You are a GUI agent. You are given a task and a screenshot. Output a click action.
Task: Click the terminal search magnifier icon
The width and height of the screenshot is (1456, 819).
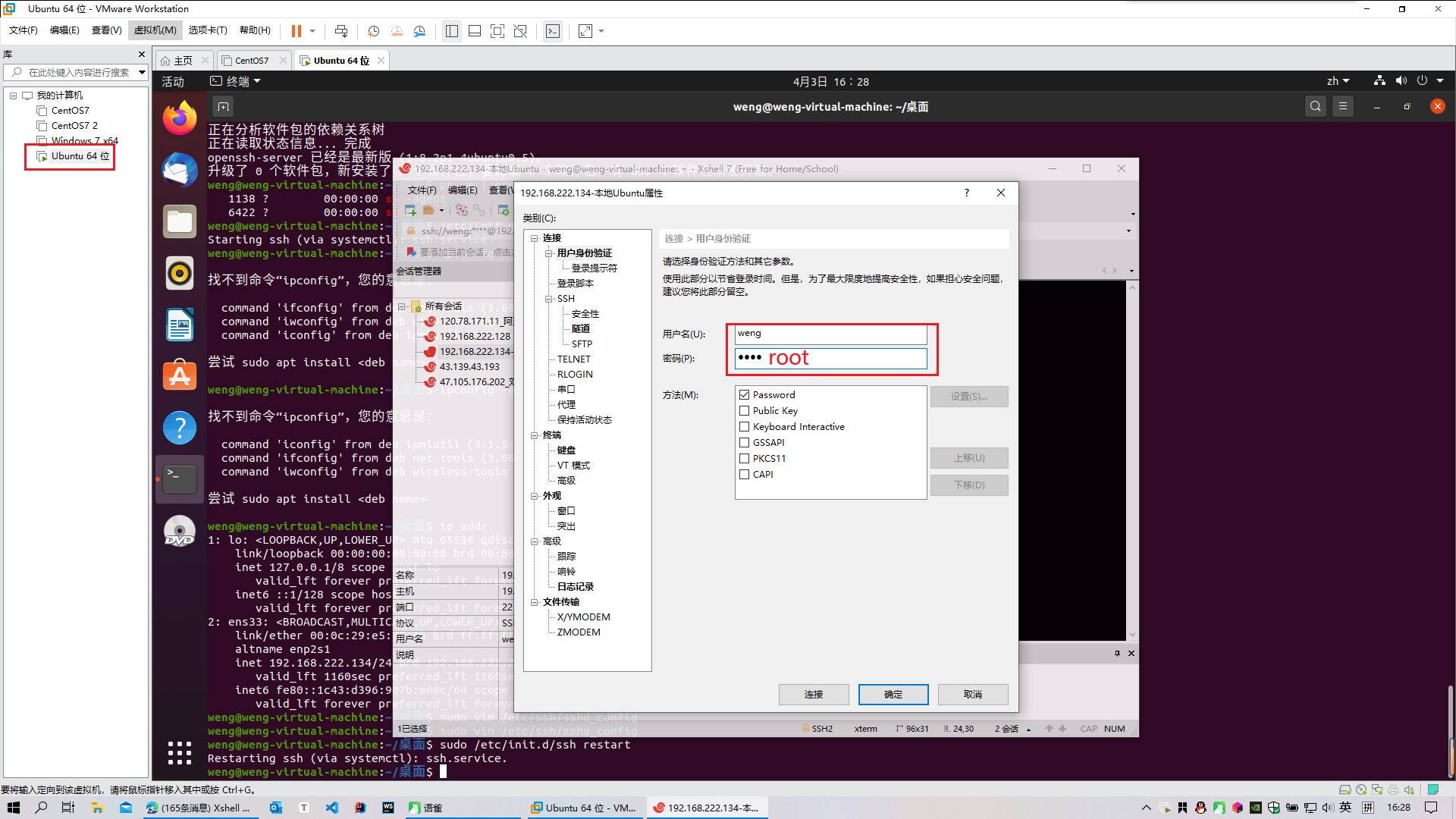click(1316, 107)
